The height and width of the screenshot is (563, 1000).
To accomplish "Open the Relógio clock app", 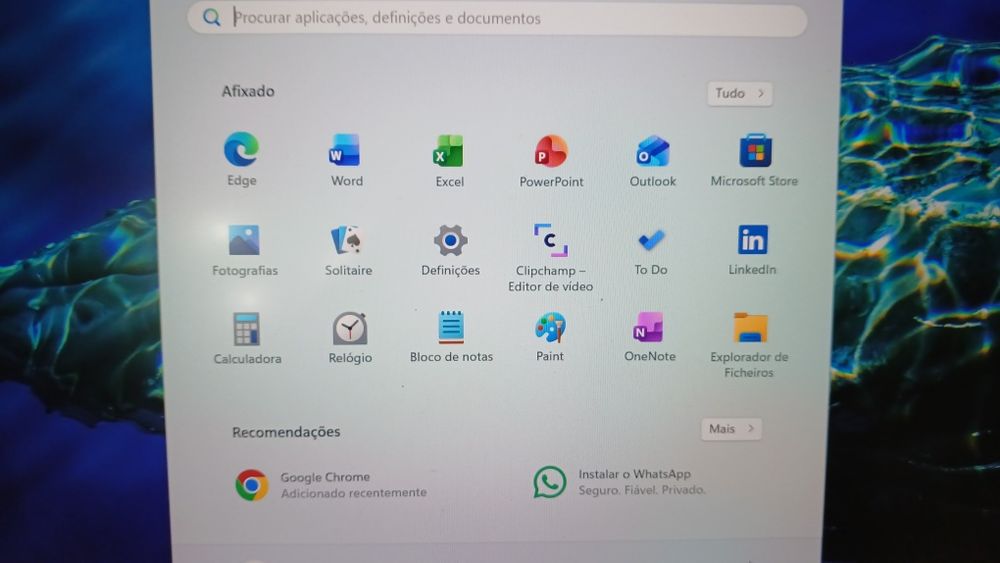I will click(349, 328).
